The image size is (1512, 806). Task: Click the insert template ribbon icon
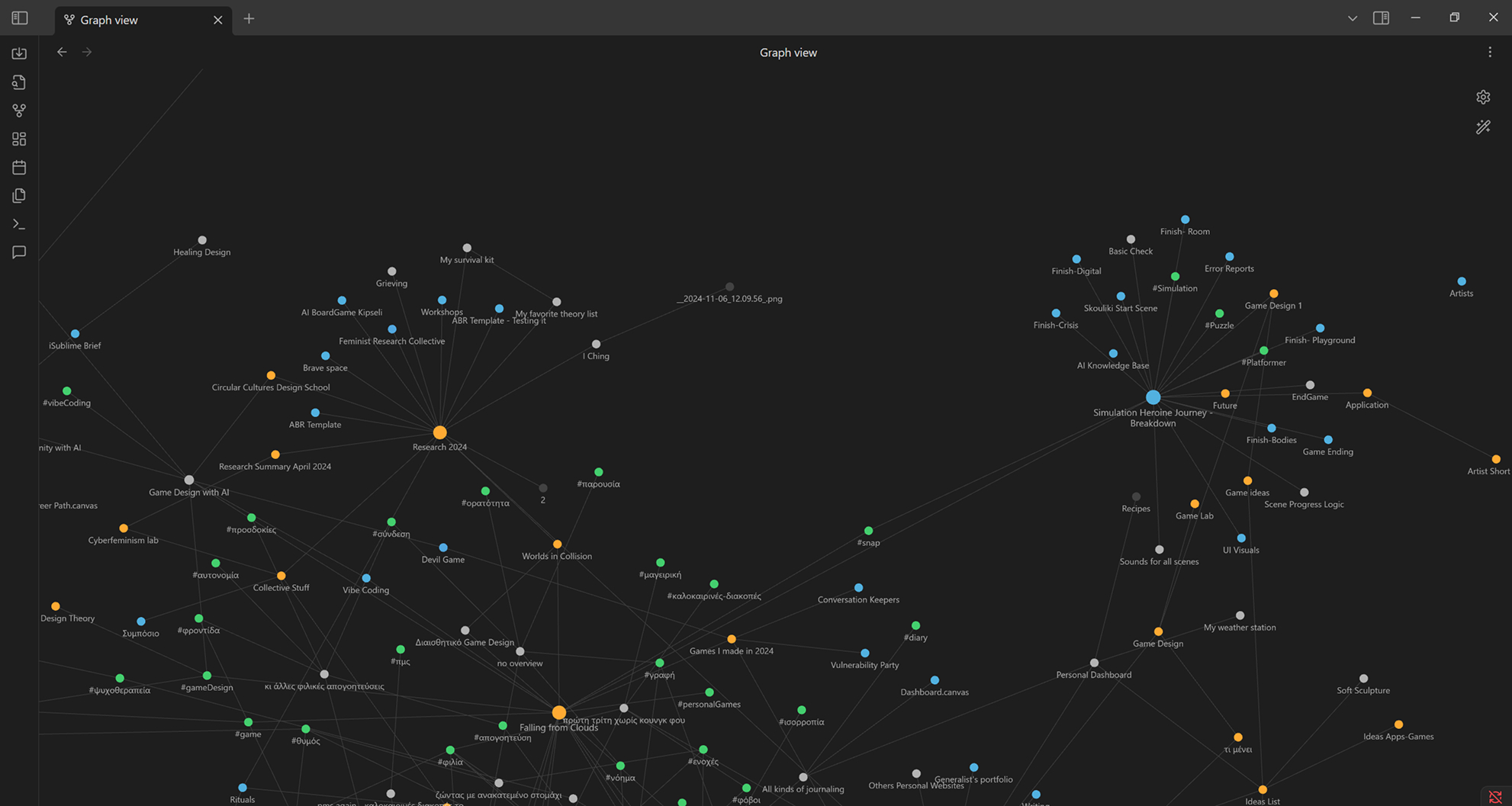point(19,196)
